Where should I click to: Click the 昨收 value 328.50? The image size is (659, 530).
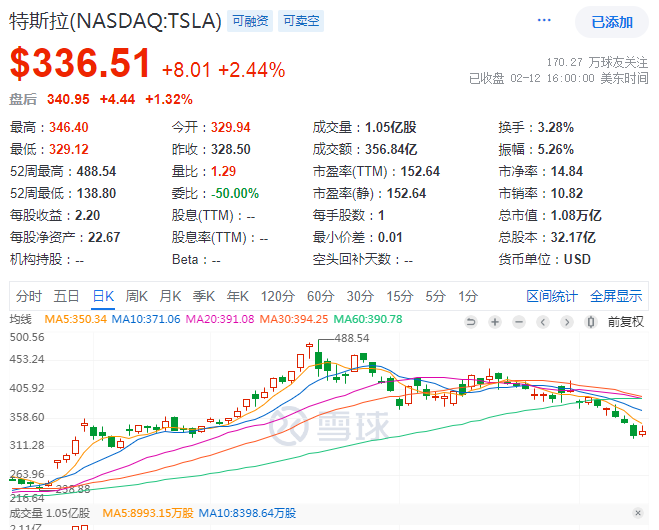[230, 149]
